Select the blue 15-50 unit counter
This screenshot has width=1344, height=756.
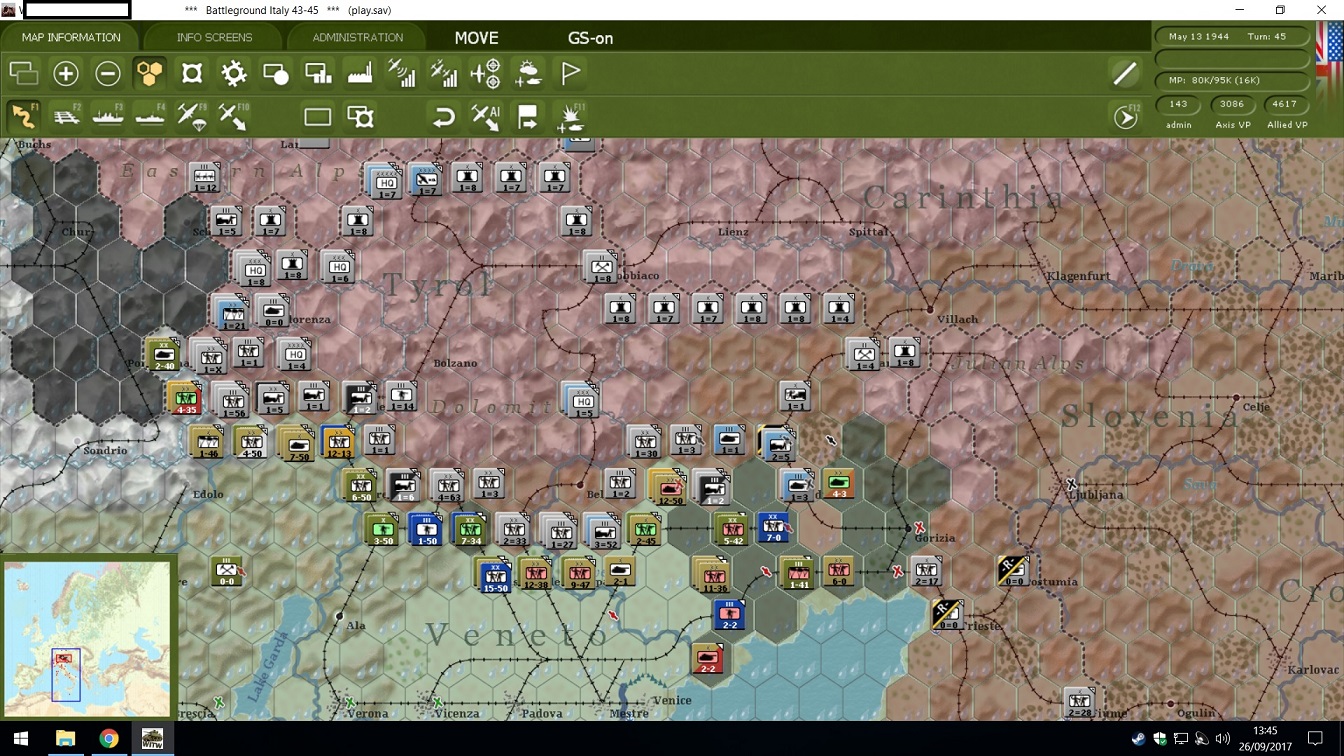coord(495,574)
